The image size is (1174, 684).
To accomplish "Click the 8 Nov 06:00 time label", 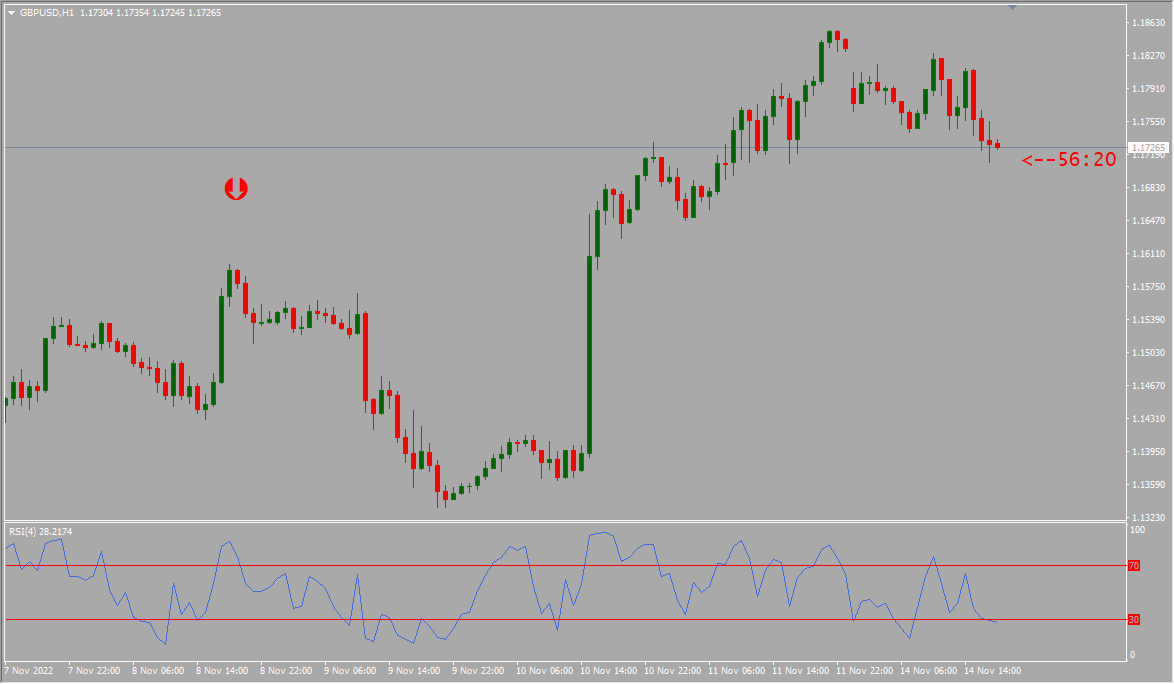I will click(158, 671).
